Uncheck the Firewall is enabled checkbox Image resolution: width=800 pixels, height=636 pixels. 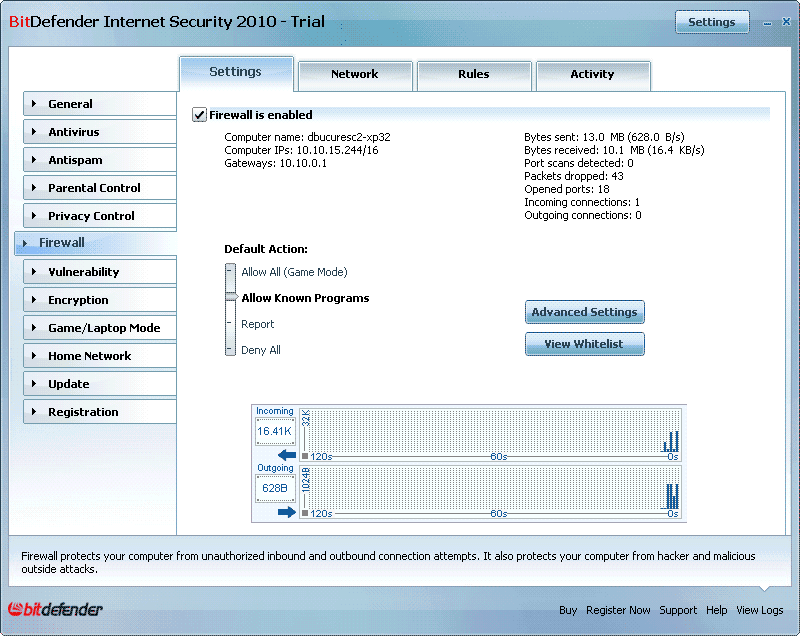tap(200, 115)
